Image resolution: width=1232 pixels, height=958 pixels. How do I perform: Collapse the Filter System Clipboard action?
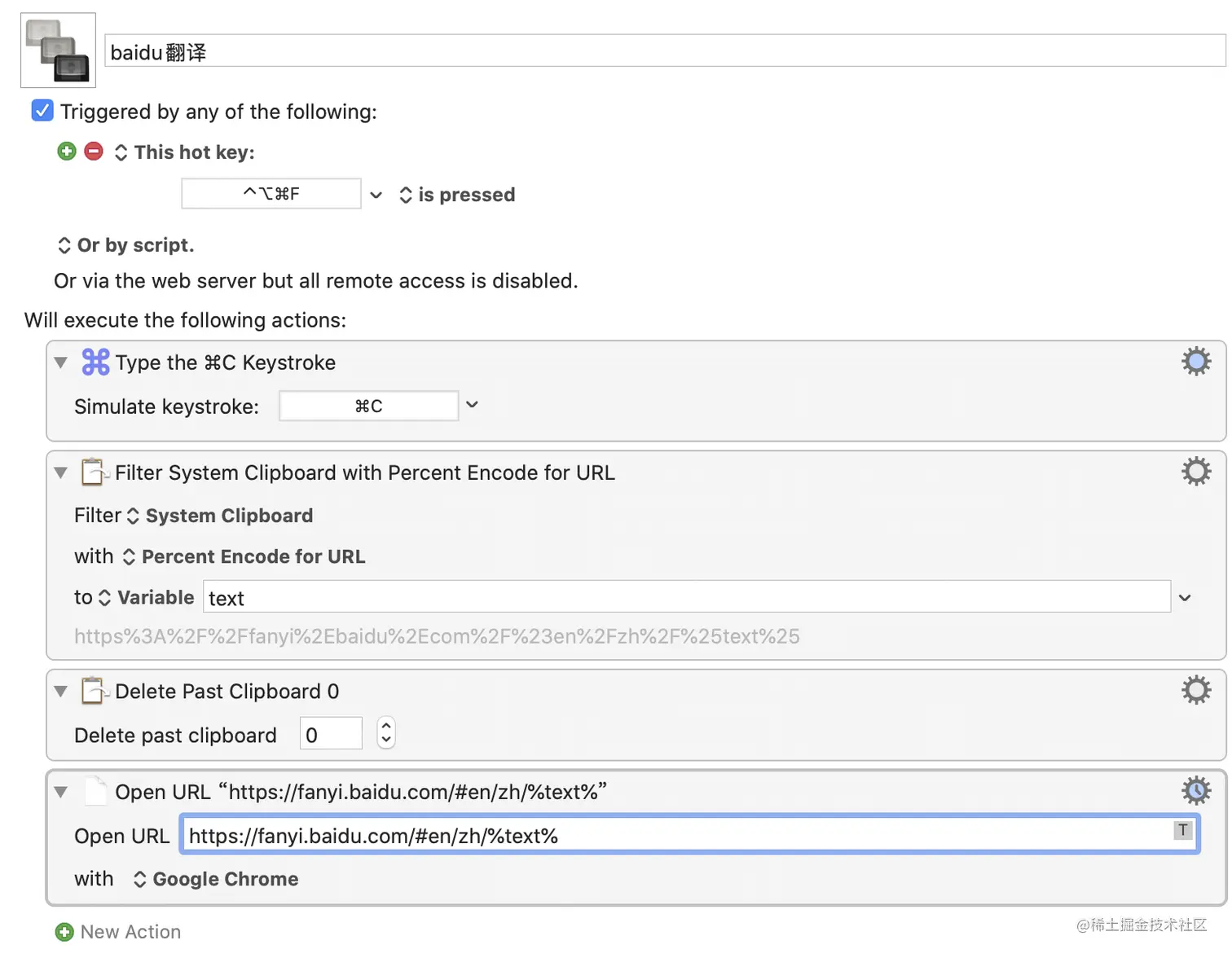click(x=61, y=472)
